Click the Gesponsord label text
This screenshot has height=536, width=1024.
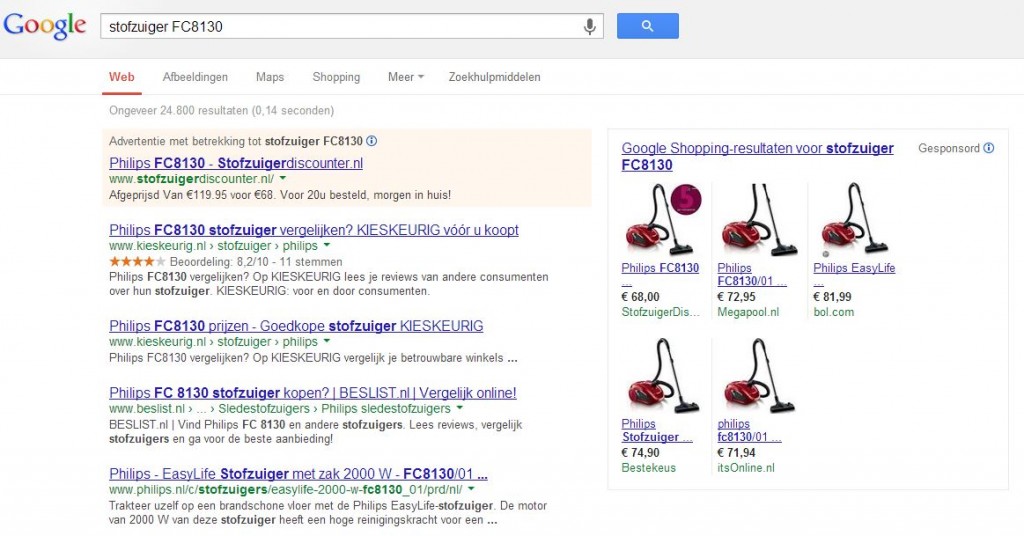pyautogui.click(x=949, y=148)
